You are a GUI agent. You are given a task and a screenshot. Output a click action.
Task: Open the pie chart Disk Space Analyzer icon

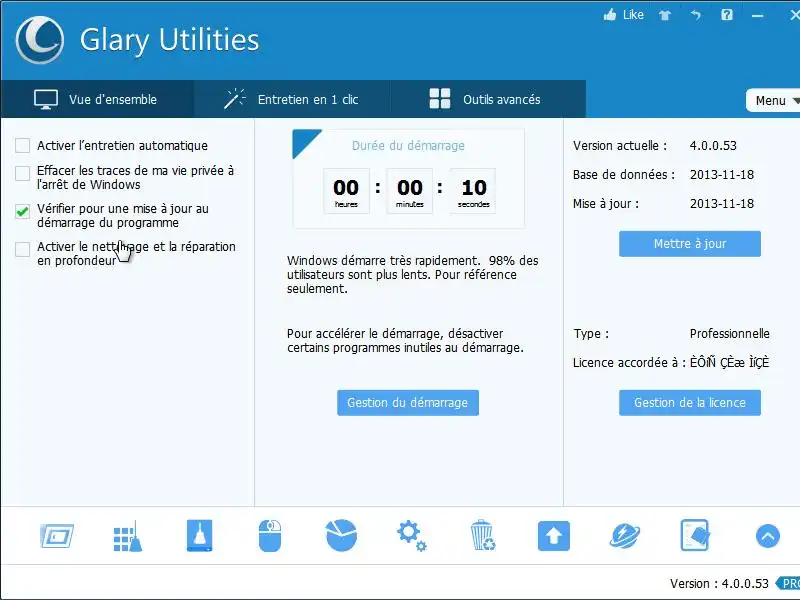pos(341,536)
